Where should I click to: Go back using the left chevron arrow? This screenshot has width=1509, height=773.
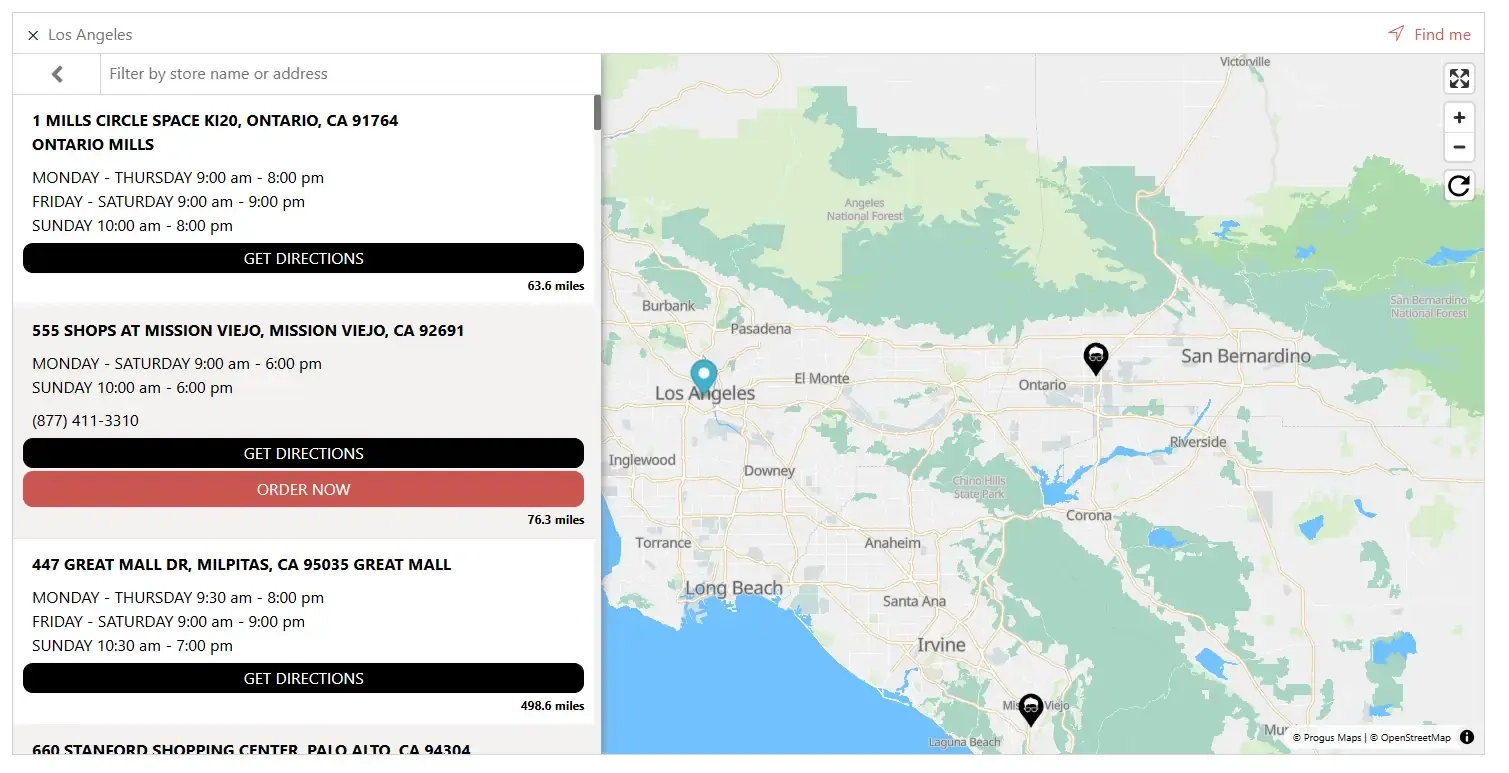pos(57,74)
